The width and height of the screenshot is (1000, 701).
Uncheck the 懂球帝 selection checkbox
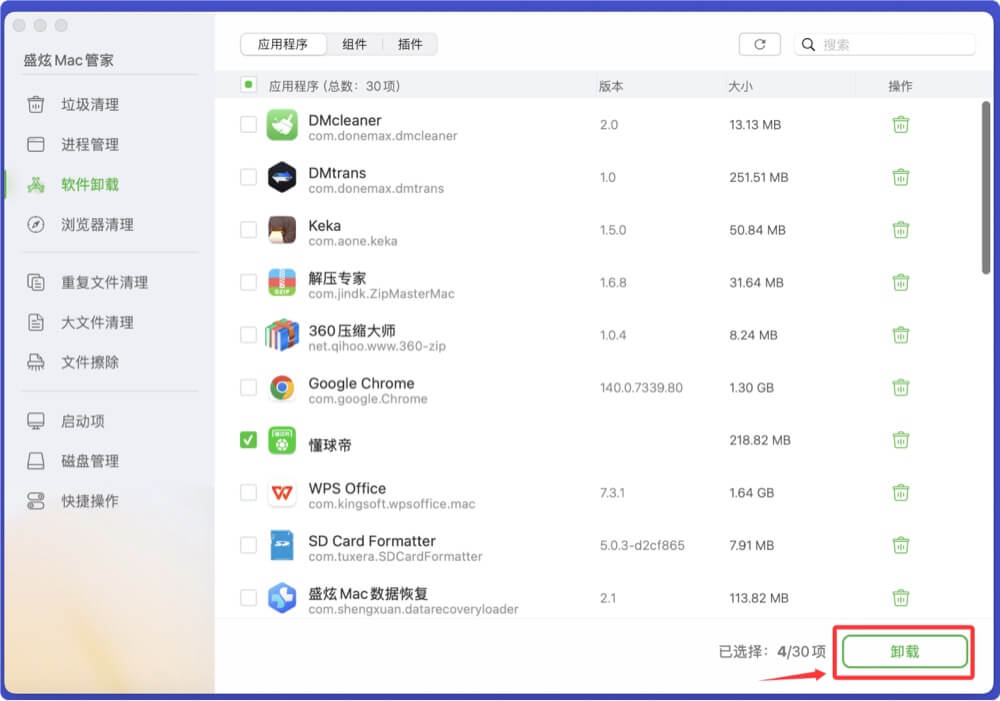pyautogui.click(x=247, y=440)
